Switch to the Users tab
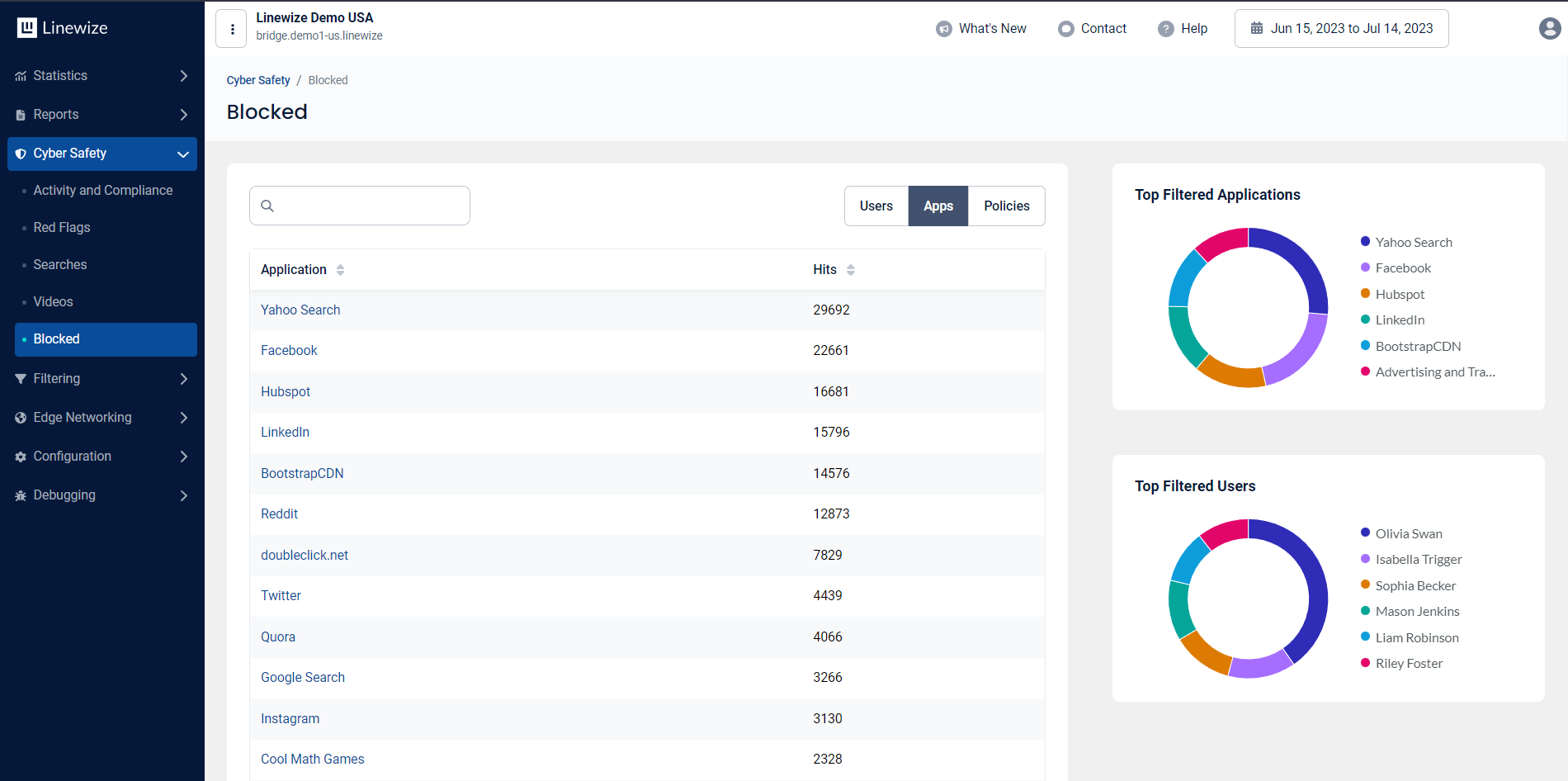Viewport: 1568px width, 781px height. tap(876, 206)
